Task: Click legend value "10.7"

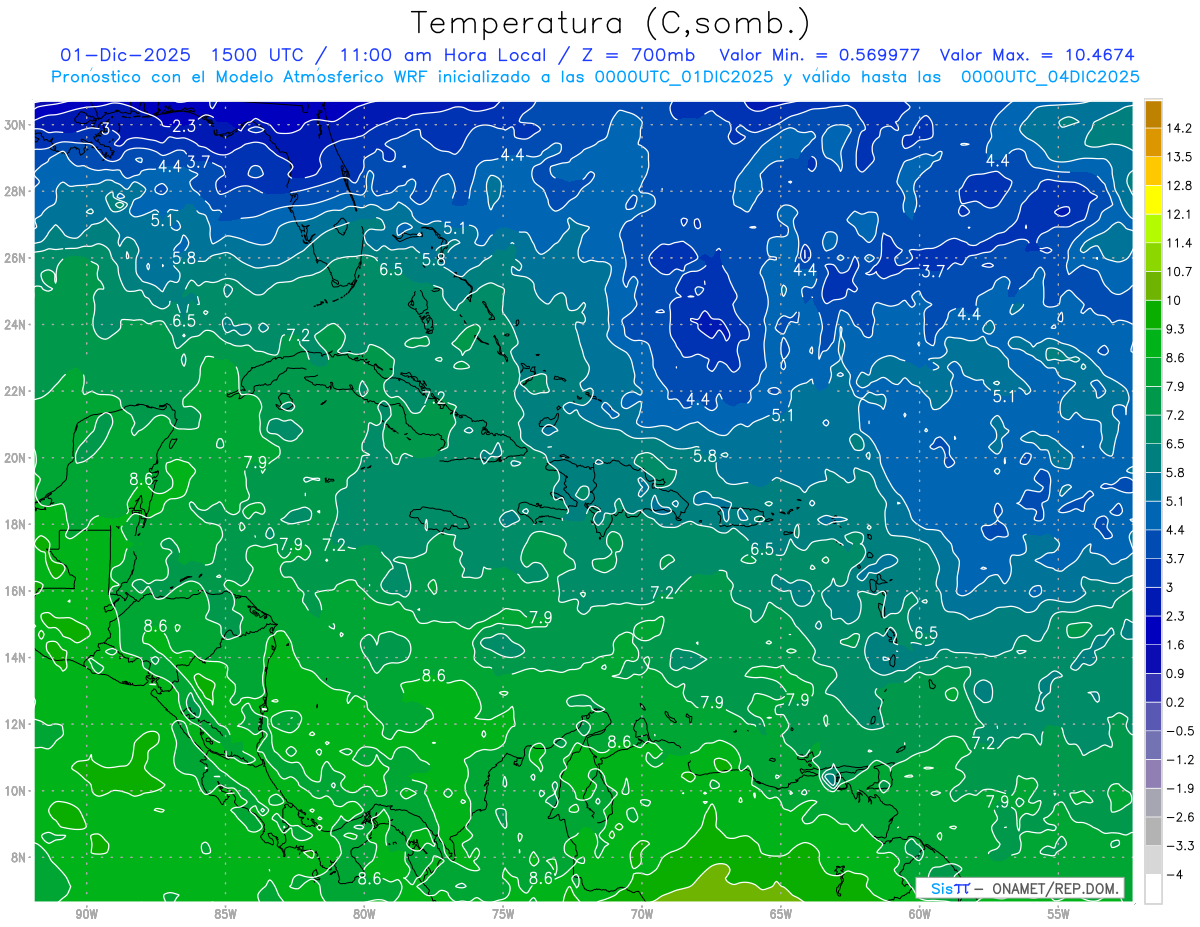Action: (1180, 272)
